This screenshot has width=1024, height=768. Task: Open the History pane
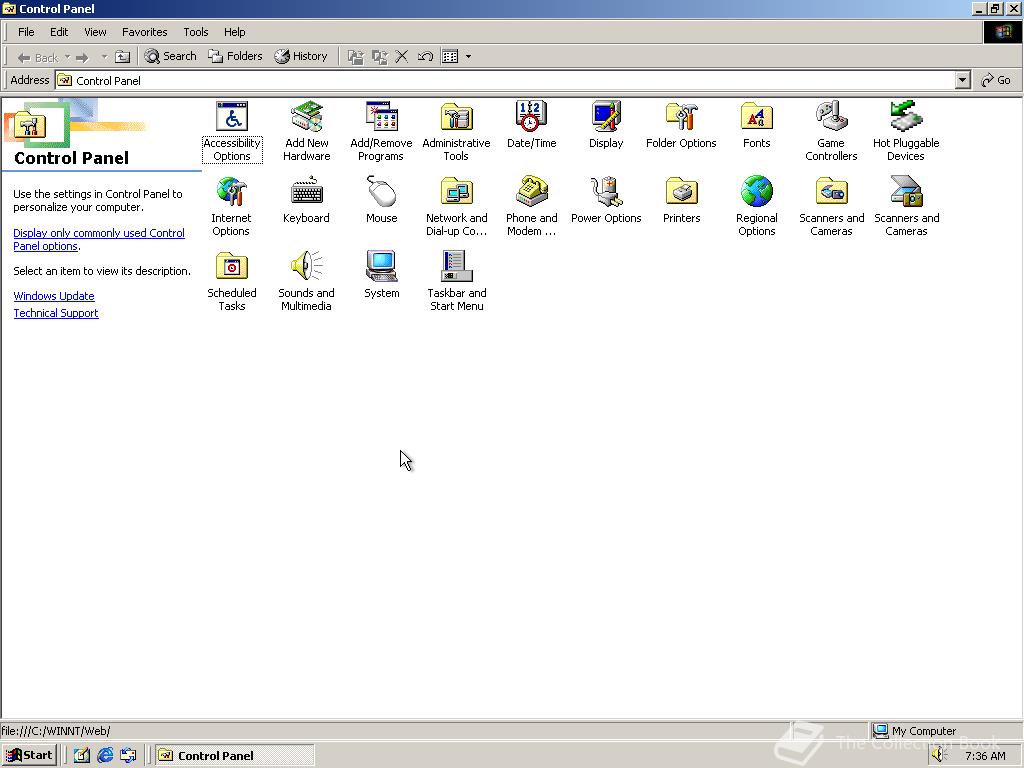300,56
